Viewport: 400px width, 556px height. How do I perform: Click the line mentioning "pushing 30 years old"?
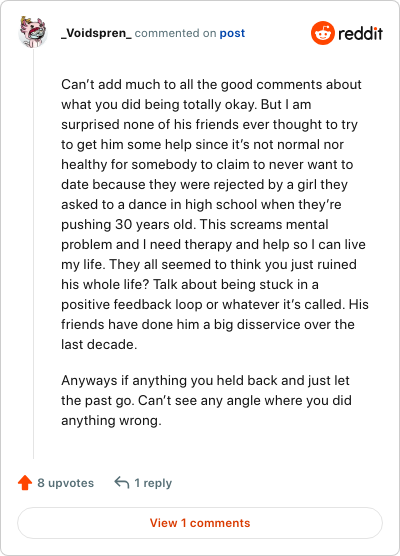pyautogui.click(x=195, y=224)
